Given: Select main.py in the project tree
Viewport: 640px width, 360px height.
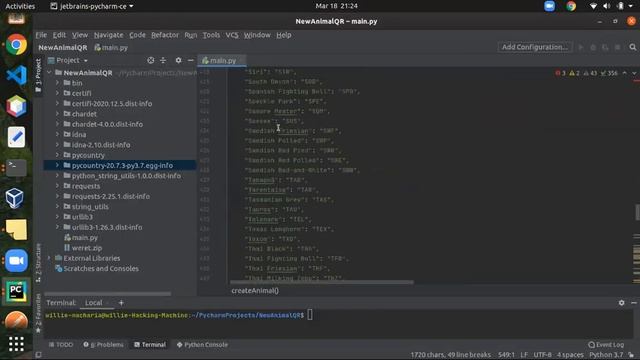Looking at the screenshot, I should pos(84,238).
